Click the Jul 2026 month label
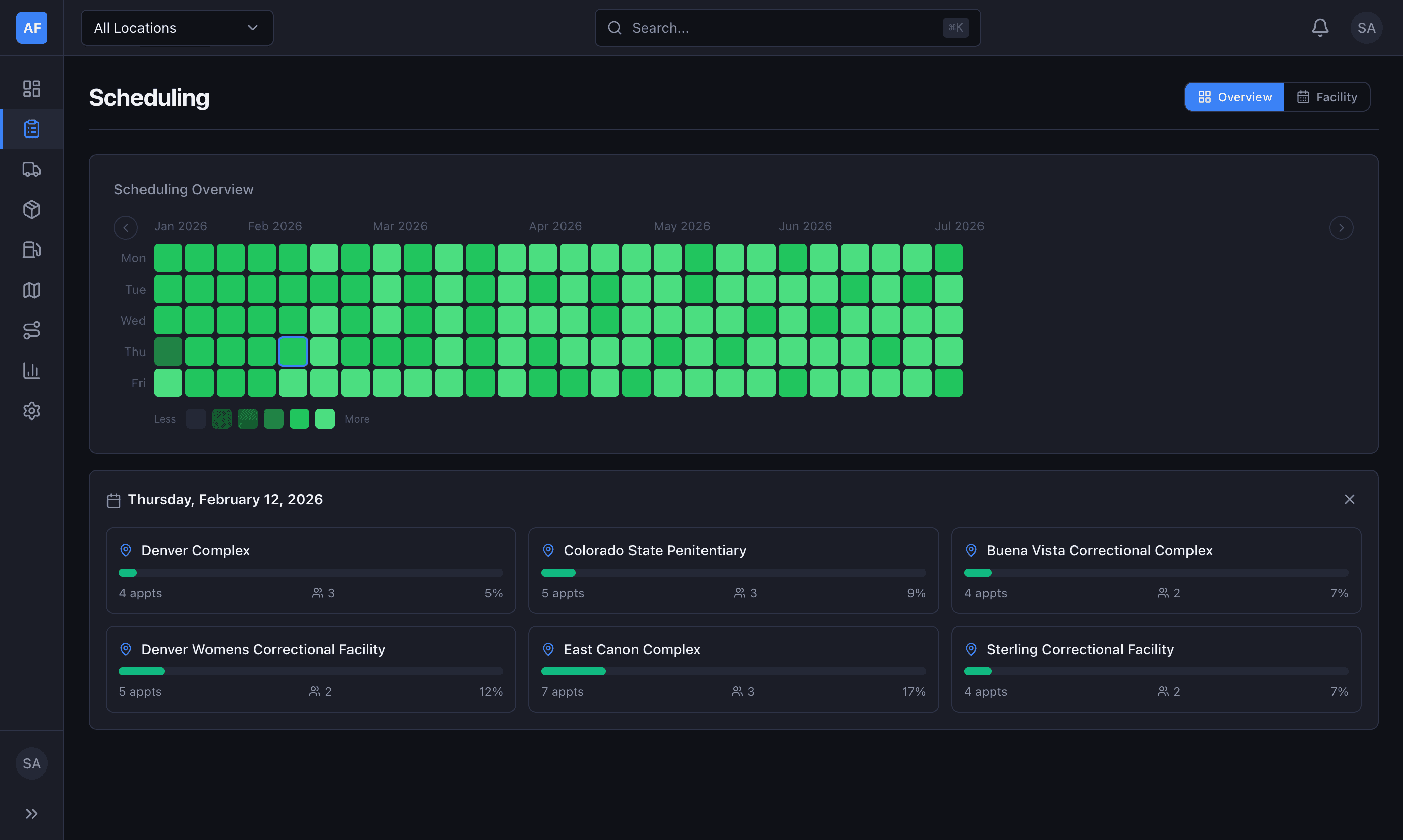The height and width of the screenshot is (840, 1403). click(959, 226)
